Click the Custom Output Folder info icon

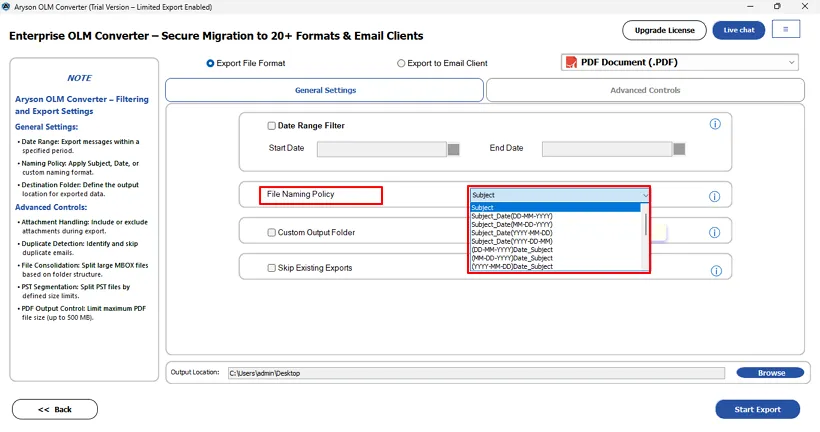click(715, 233)
